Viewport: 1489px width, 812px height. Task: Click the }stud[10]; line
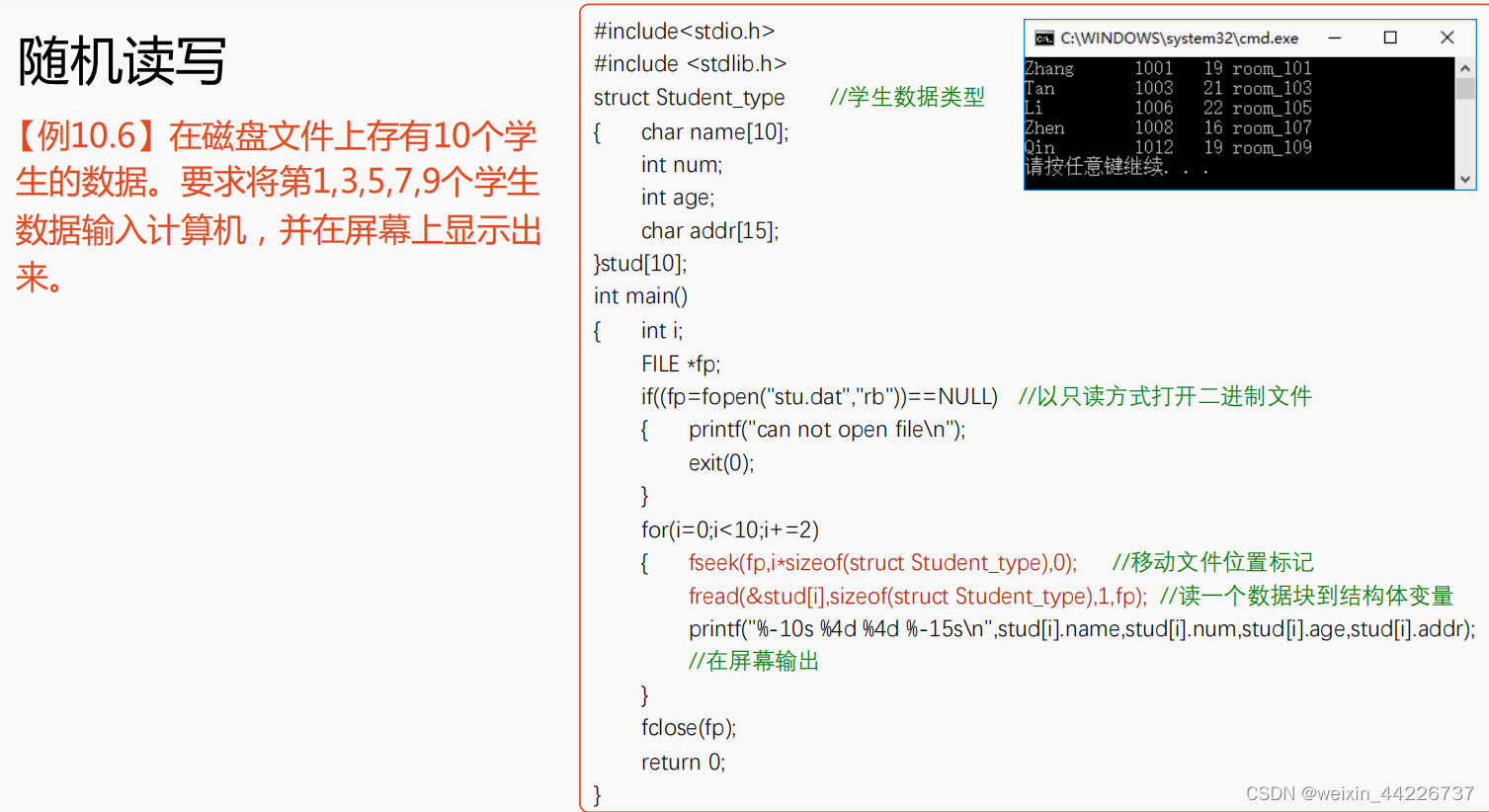coord(640,264)
